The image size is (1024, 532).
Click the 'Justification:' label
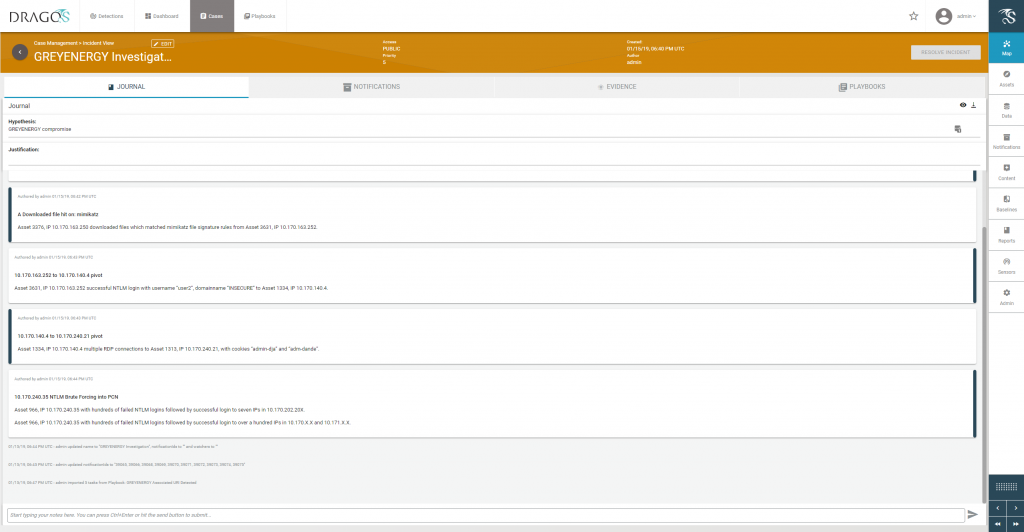24,149
